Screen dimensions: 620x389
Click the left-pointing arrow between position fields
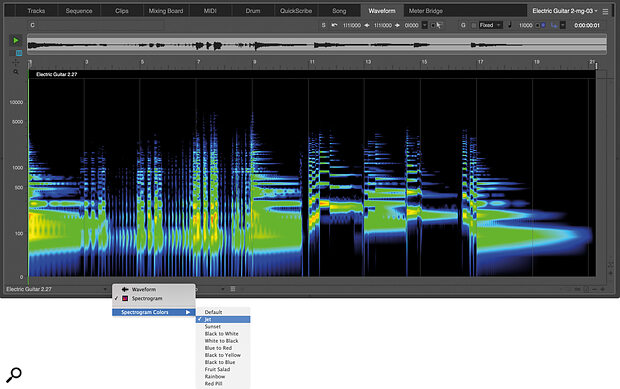[x=367, y=25]
